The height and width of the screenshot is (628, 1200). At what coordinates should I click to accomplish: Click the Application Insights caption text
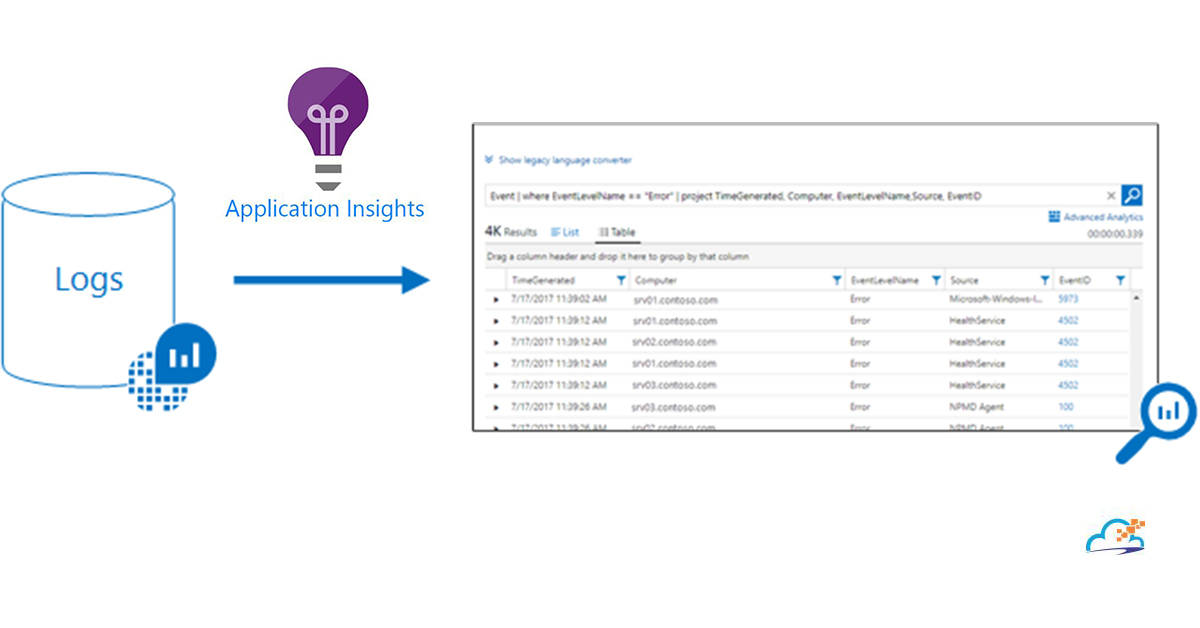tap(325, 209)
